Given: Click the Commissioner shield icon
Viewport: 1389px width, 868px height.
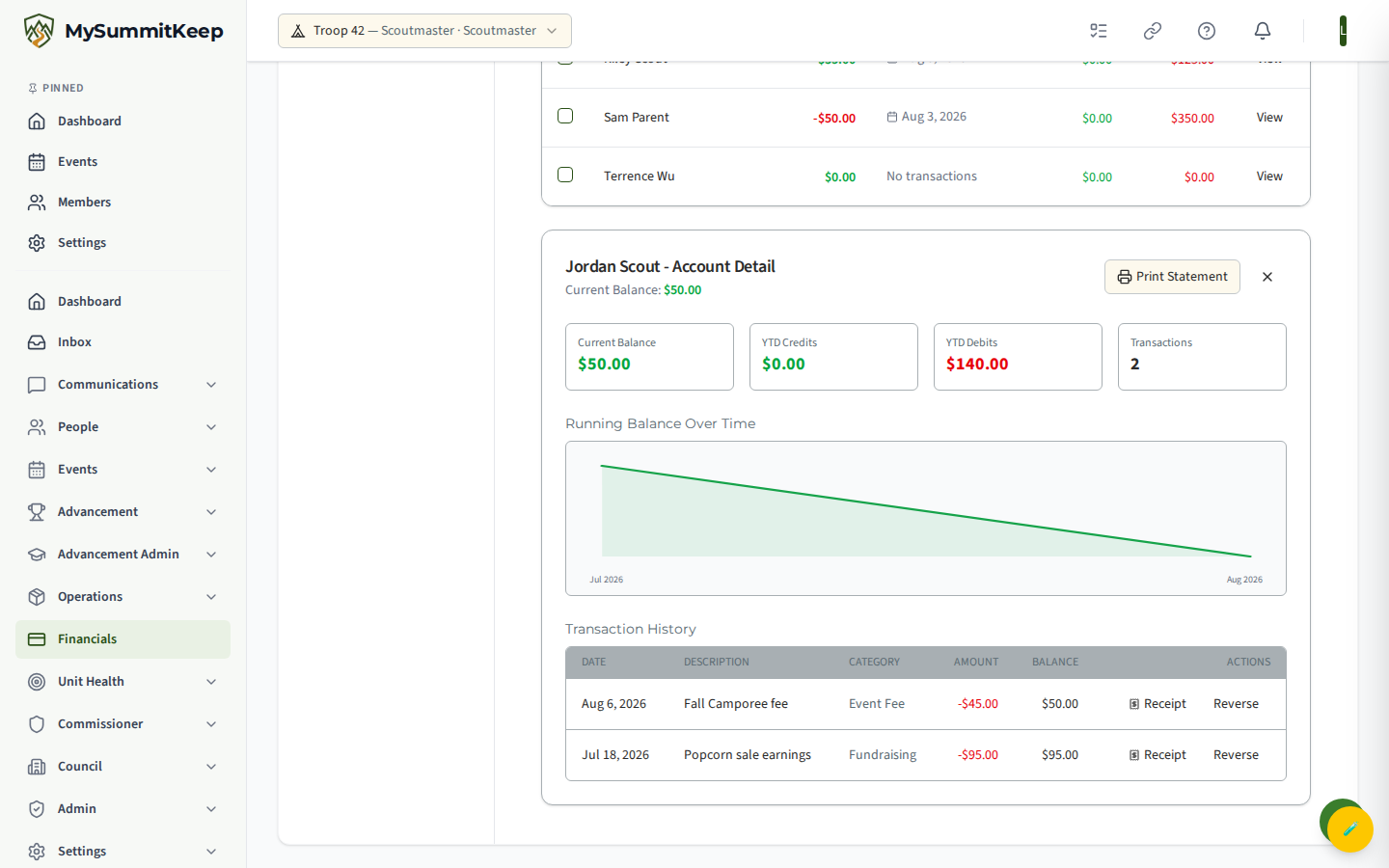Looking at the screenshot, I should tap(37, 723).
